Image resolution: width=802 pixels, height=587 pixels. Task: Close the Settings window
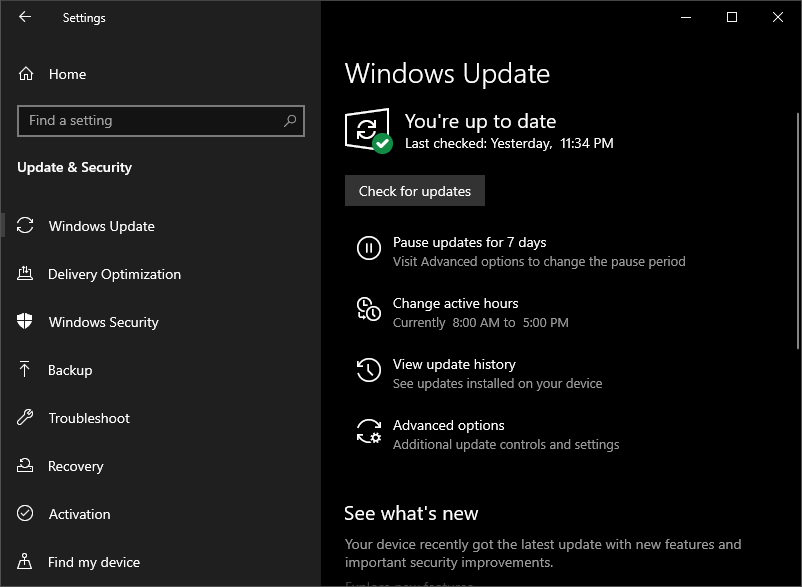click(778, 17)
